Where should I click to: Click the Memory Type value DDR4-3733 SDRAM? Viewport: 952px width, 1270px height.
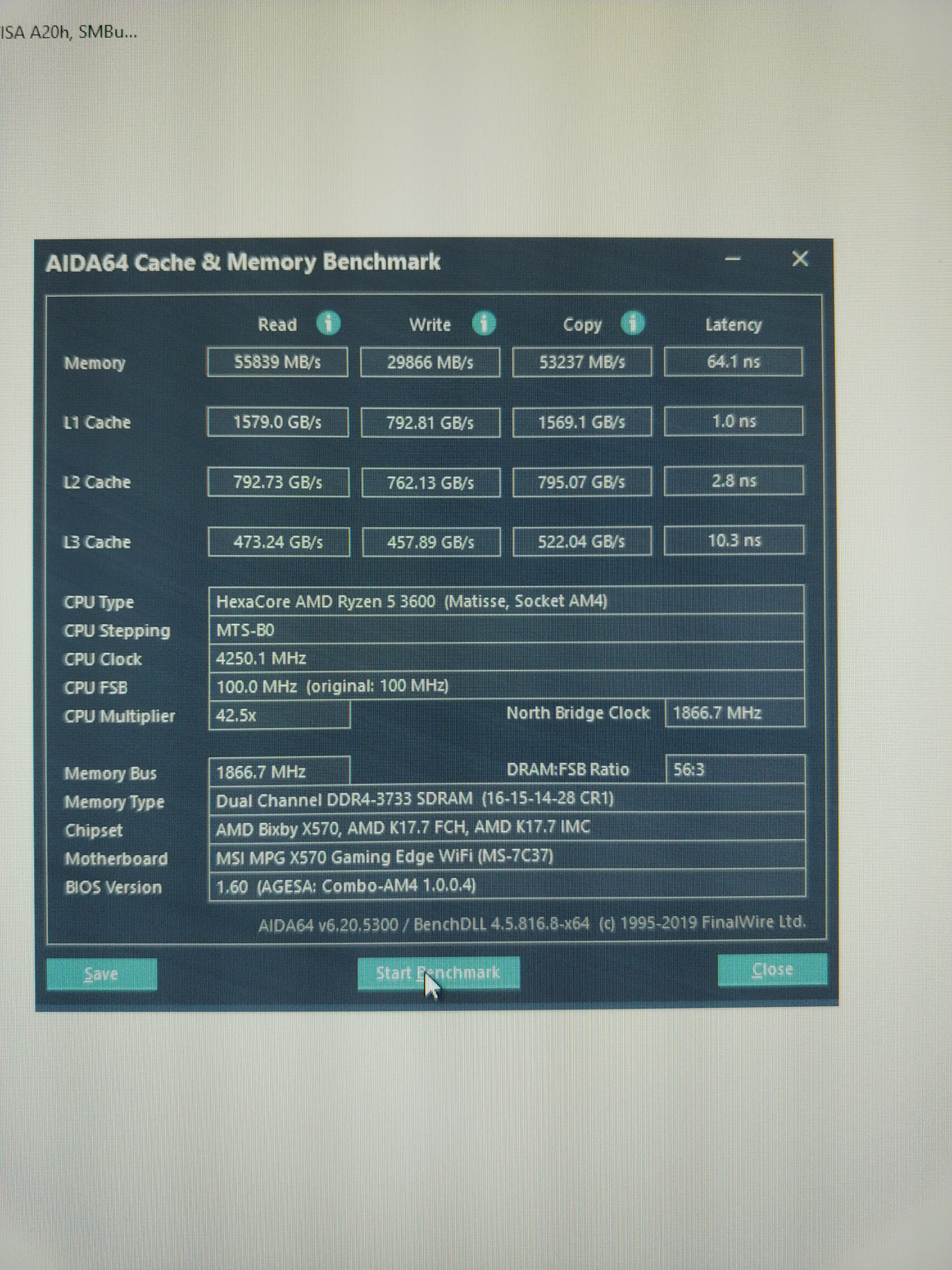pyautogui.click(x=507, y=799)
